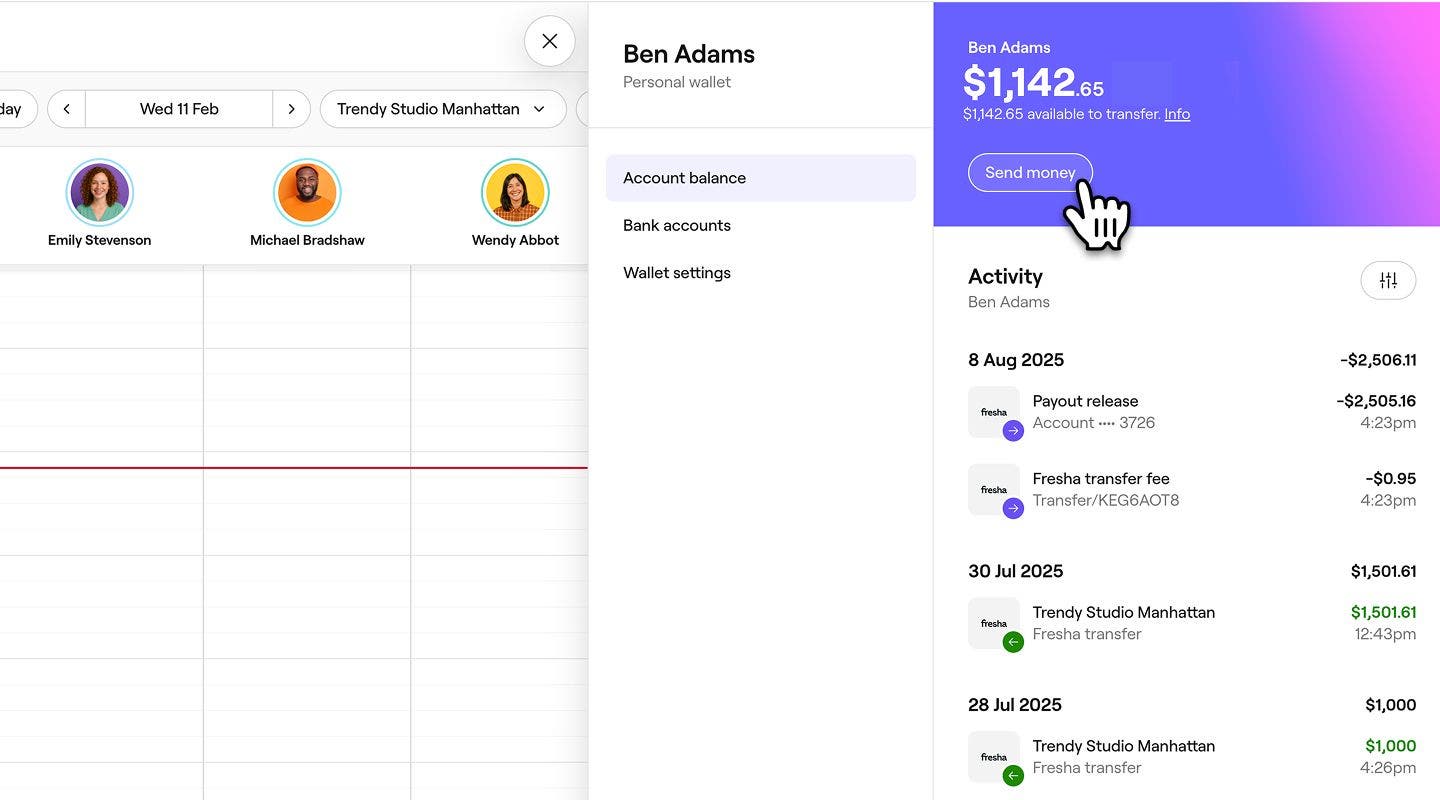Open the Activity filter options icon
Image resolution: width=1440 pixels, height=800 pixels.
1388,281
